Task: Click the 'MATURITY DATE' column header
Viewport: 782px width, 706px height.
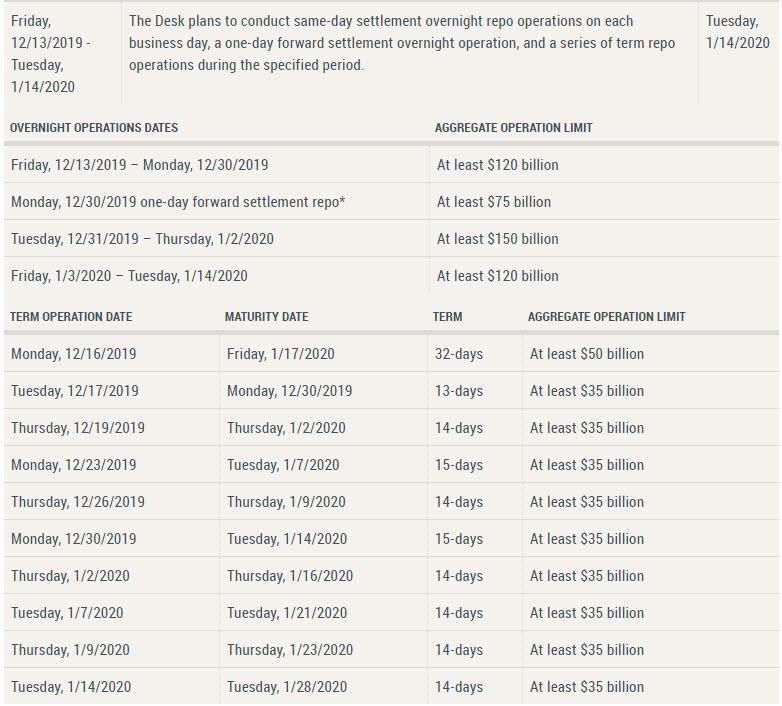Action: (266, 317)
